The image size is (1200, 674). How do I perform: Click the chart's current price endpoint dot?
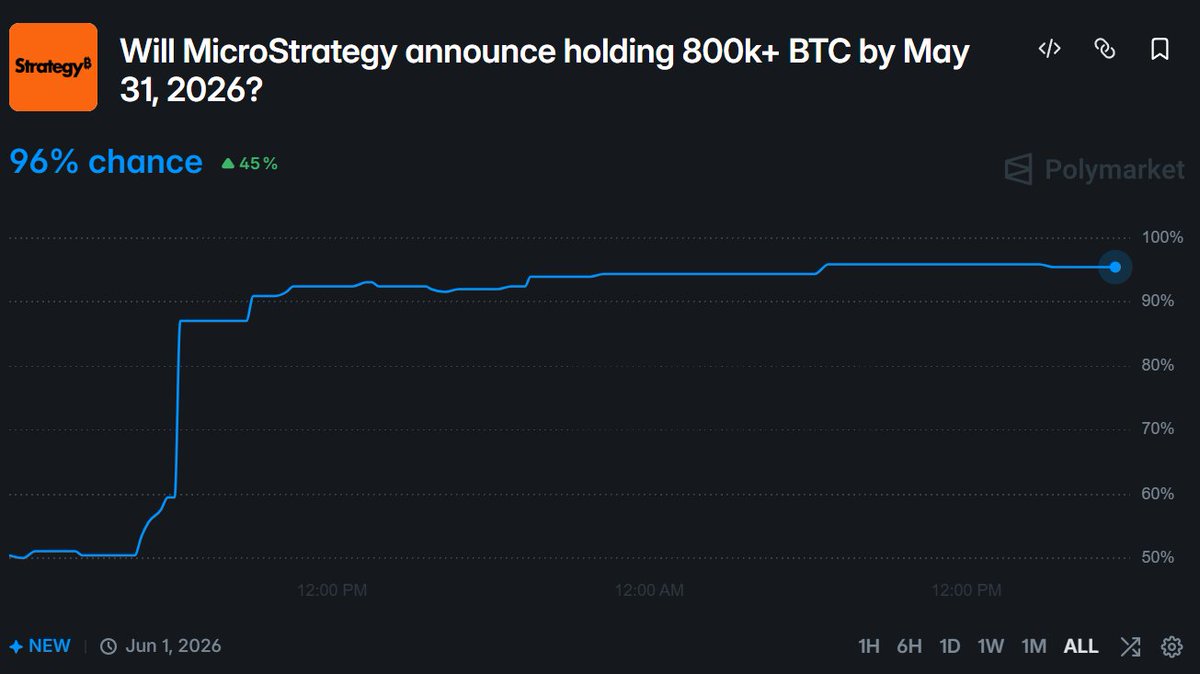1115,266
